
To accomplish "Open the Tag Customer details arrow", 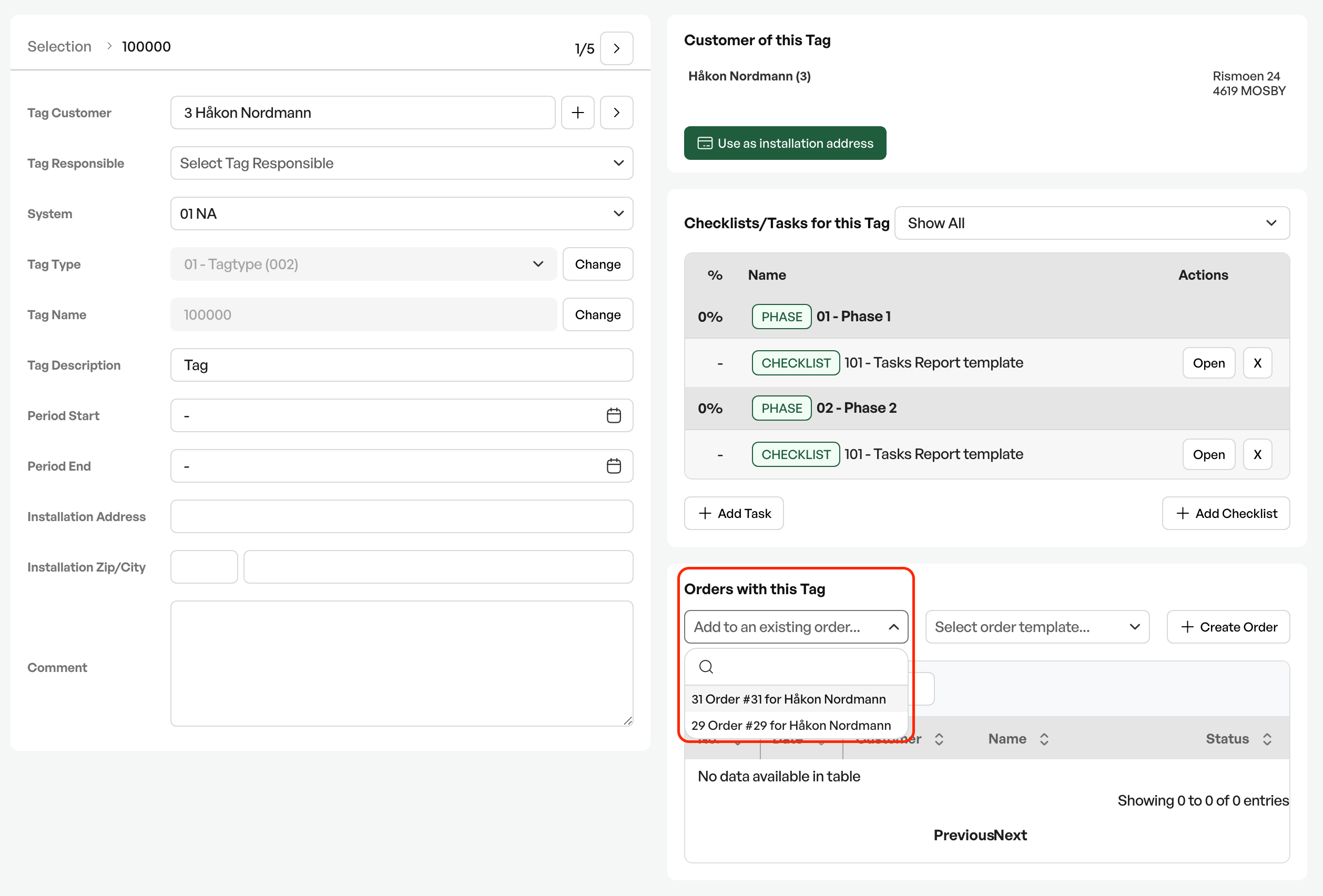I will [616, 113].
